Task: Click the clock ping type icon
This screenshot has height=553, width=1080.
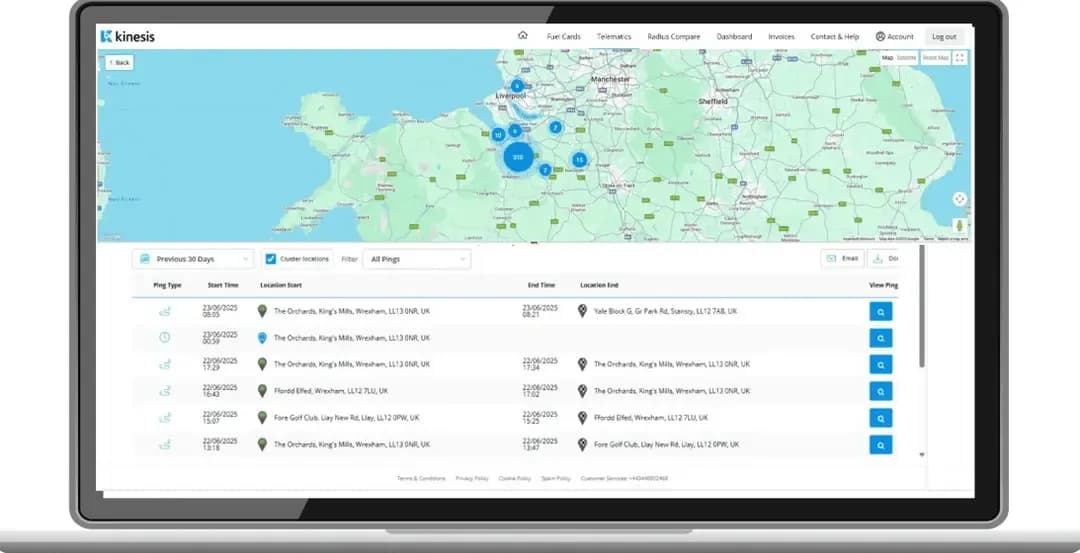Action: [x=165, y=338]
